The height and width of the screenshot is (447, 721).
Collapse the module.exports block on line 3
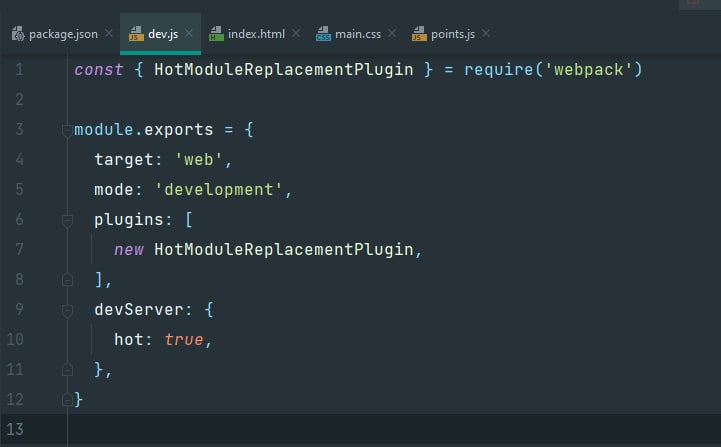click(x=67, y=131)
